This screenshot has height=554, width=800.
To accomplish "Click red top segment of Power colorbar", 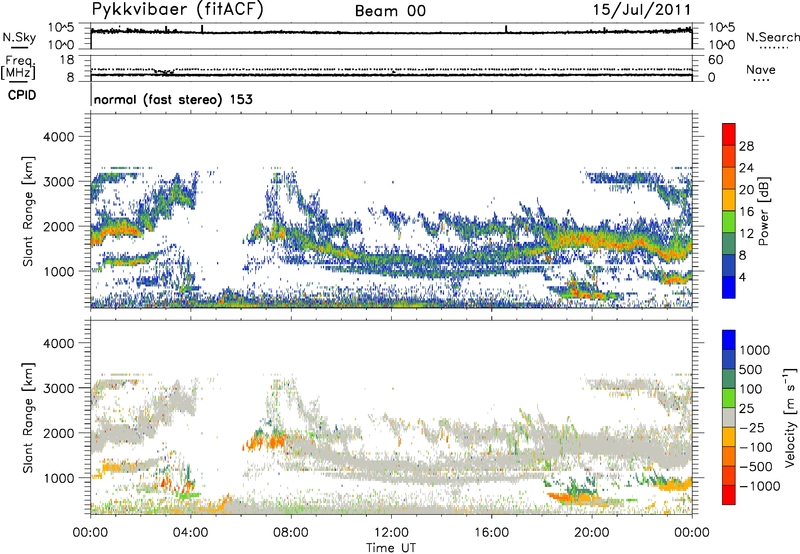I will coord(729,134).
